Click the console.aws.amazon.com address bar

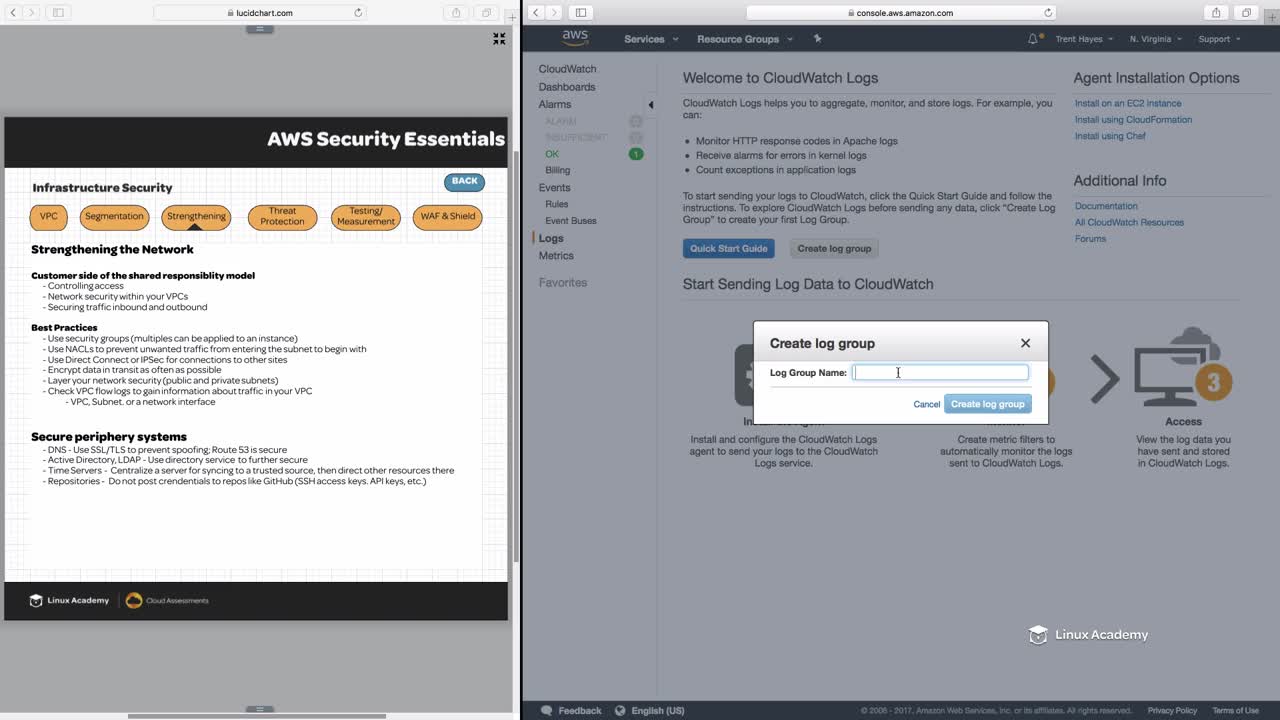point(901,13)
